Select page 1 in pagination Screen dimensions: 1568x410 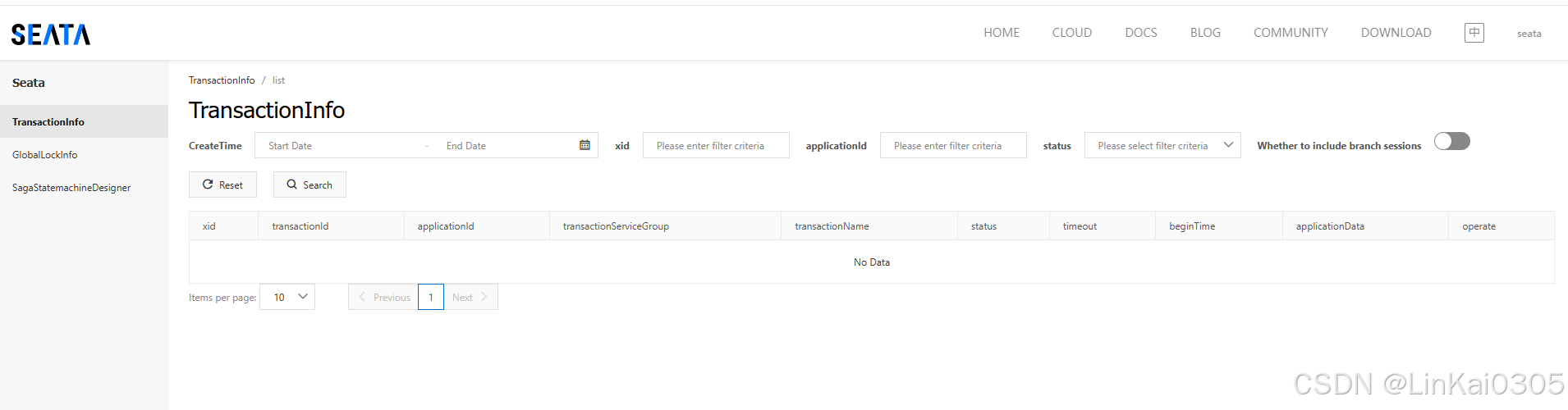click(431, 297)
